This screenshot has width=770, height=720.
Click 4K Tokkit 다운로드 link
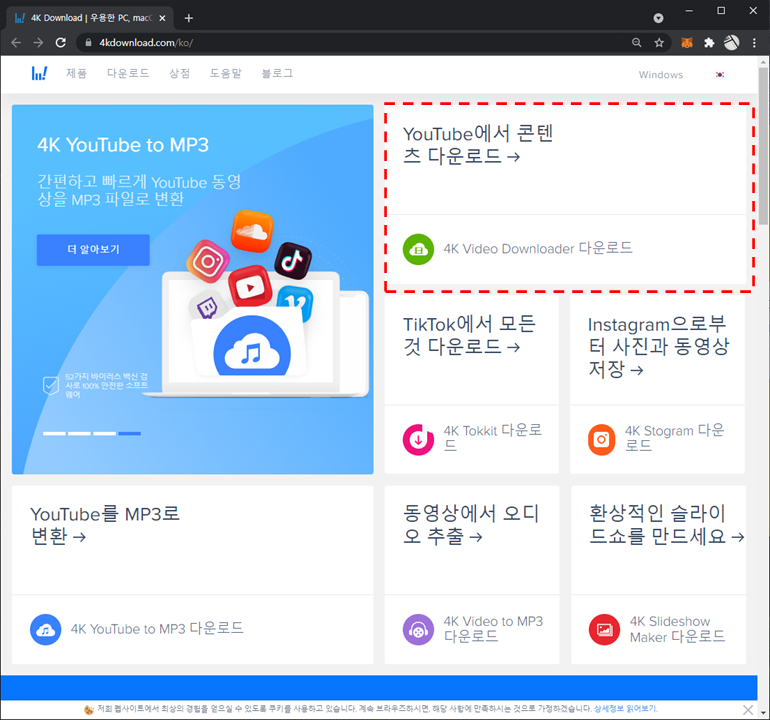pyautogui.click(x=493, y=438)
